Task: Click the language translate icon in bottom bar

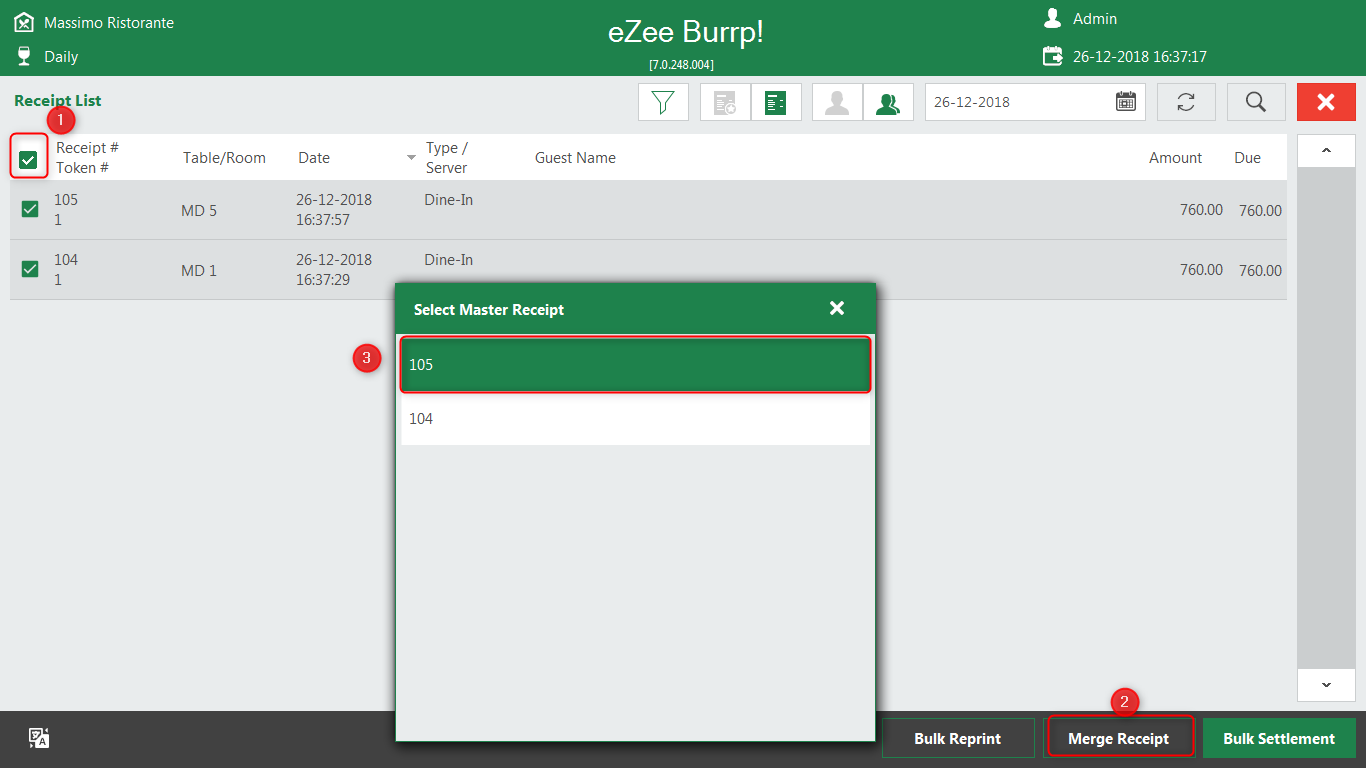Action: tap(39, 738)
